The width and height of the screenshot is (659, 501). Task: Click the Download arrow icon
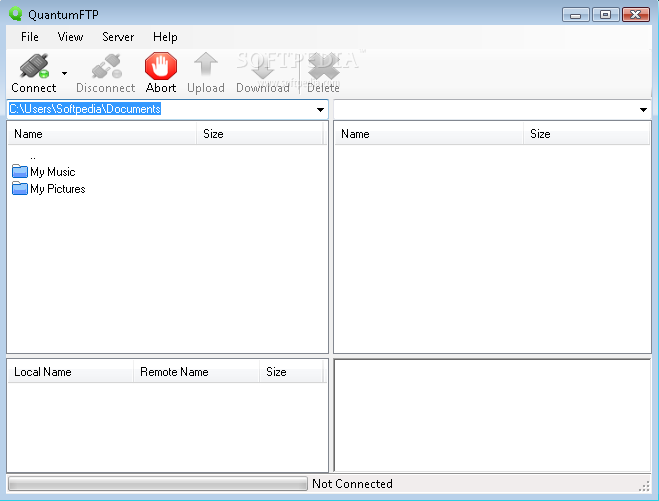click(x=263, y=66)
